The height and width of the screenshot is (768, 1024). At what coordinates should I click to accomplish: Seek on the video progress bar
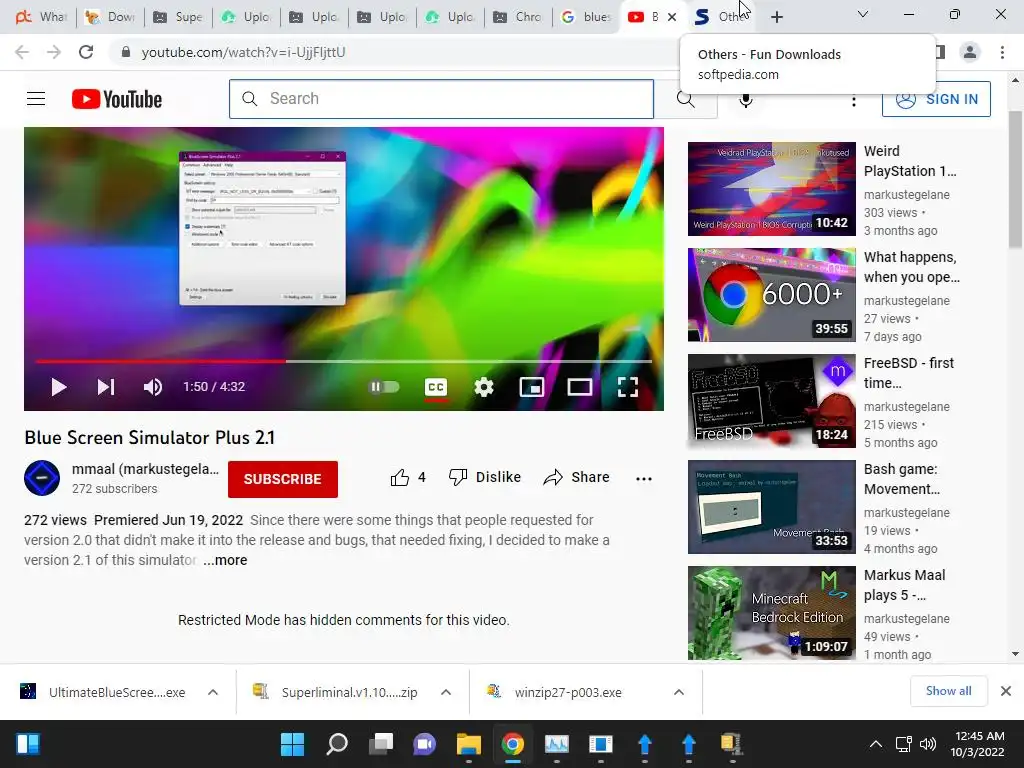pos(344,360)
